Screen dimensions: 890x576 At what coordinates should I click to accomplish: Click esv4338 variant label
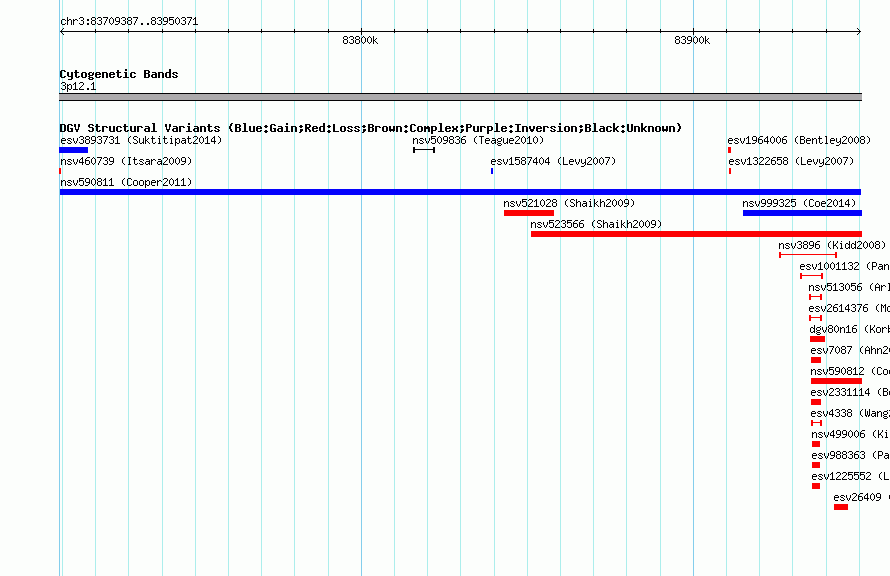(850, 413)
